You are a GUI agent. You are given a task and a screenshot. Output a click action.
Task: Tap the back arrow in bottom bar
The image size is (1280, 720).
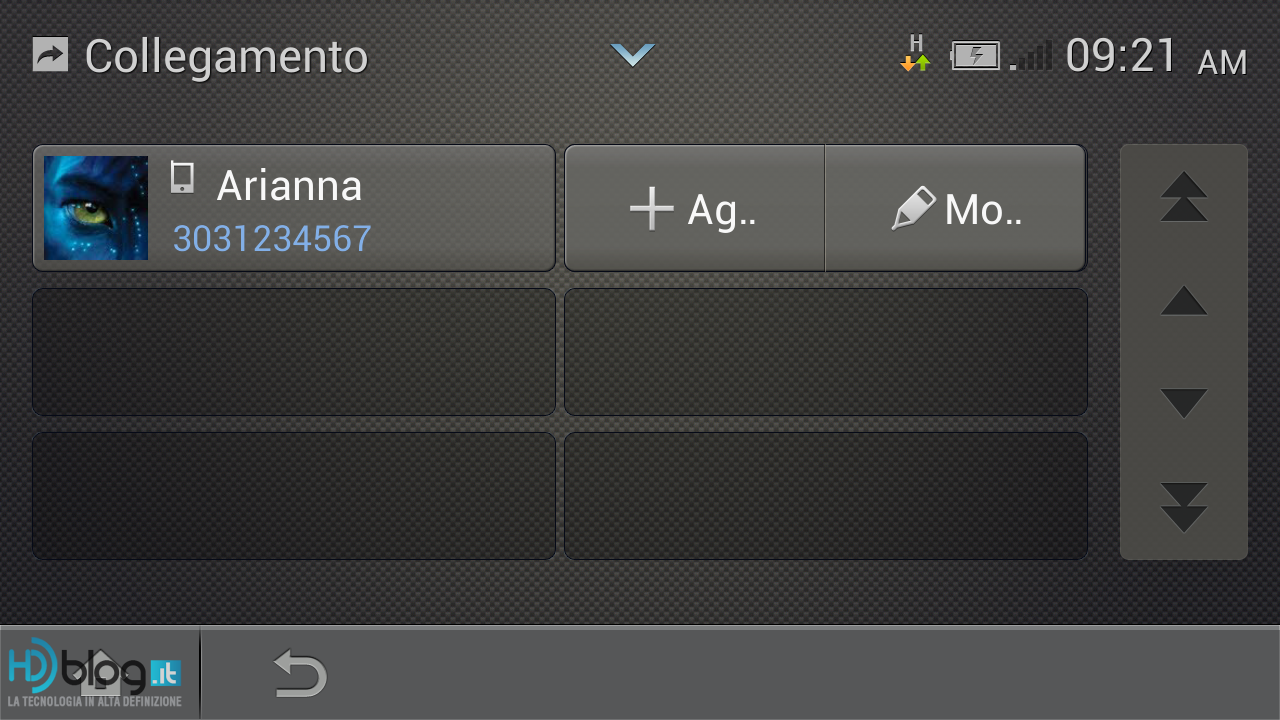tap(300, 672)
